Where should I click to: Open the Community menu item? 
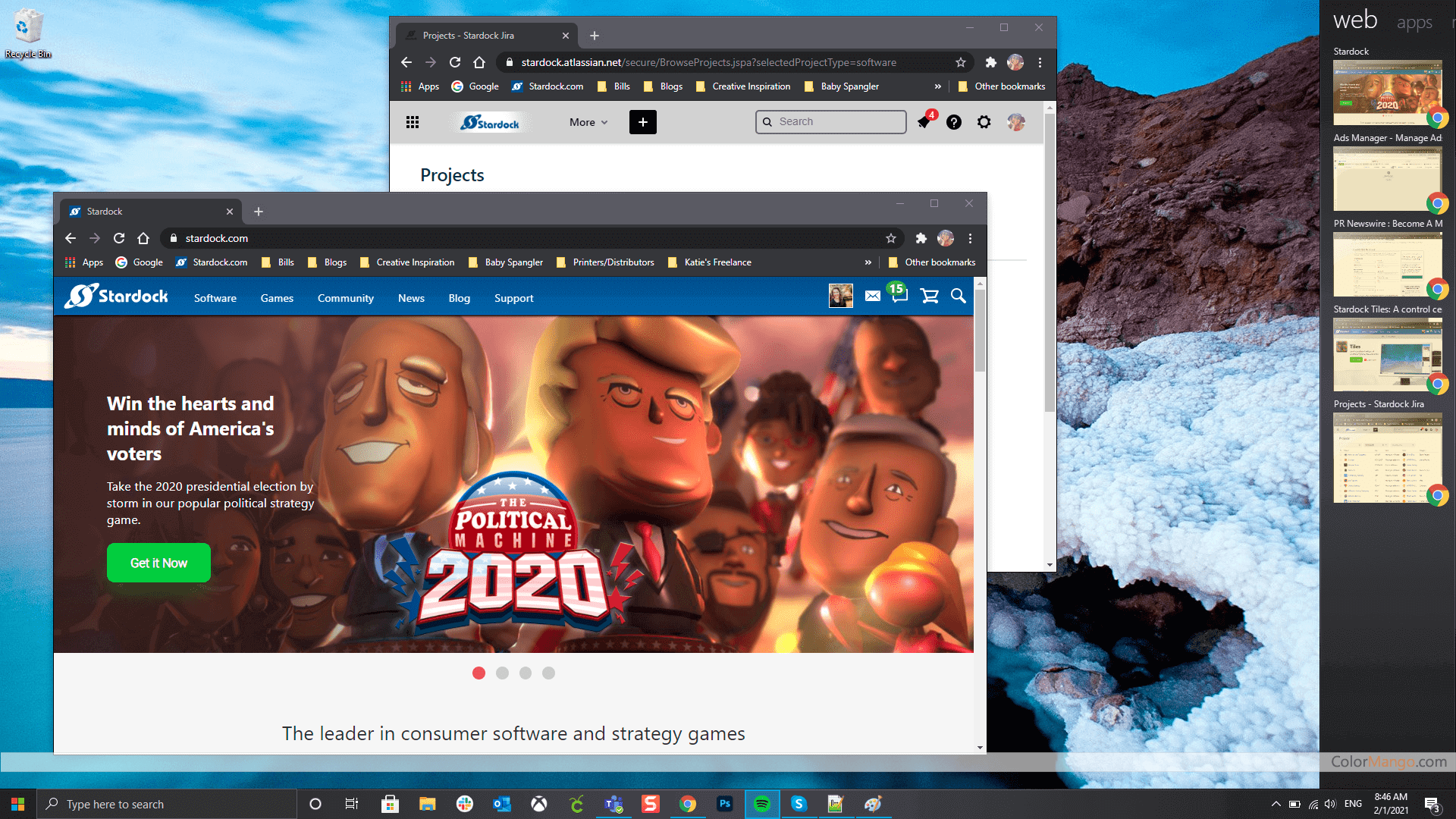[x=346, y=298]
